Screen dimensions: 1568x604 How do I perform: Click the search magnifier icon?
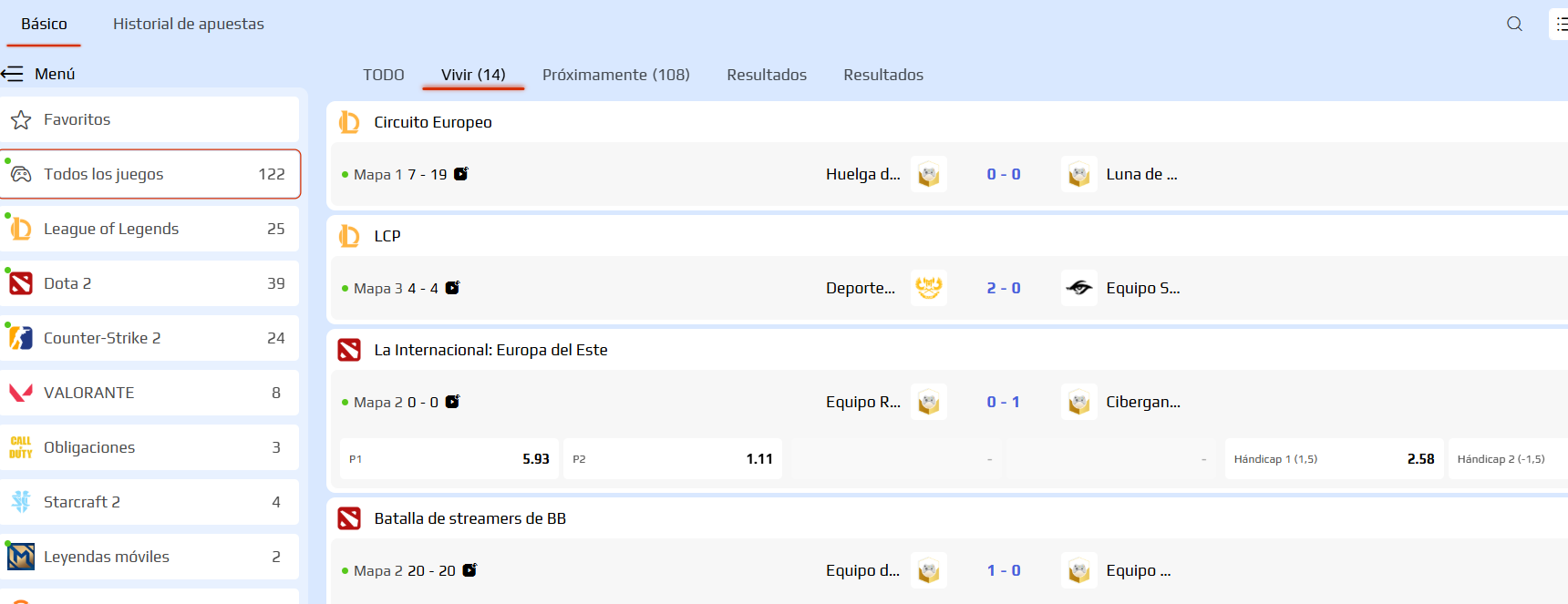coord(1514,24)
